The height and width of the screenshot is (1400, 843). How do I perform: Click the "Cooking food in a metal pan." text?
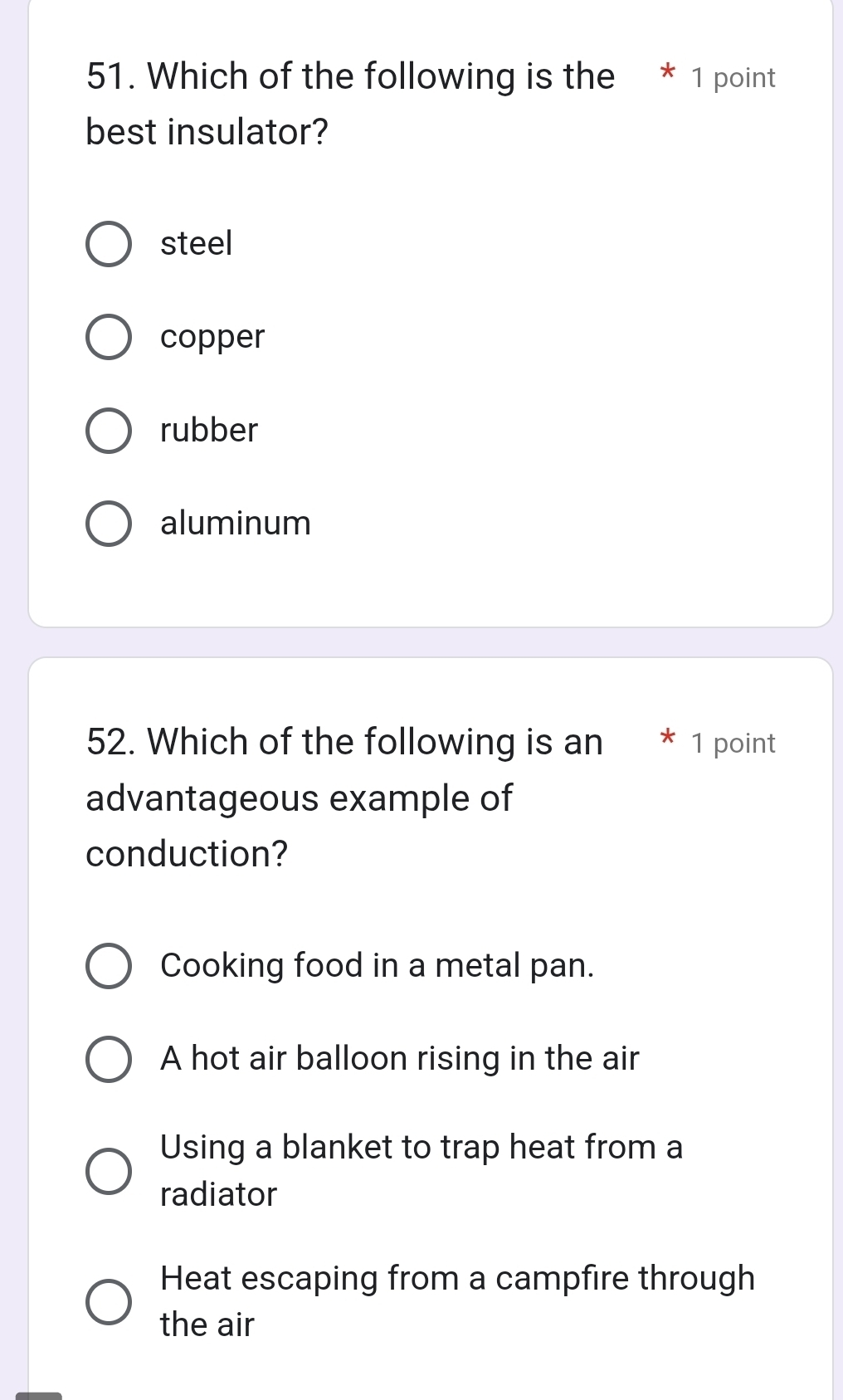(378, 966)
